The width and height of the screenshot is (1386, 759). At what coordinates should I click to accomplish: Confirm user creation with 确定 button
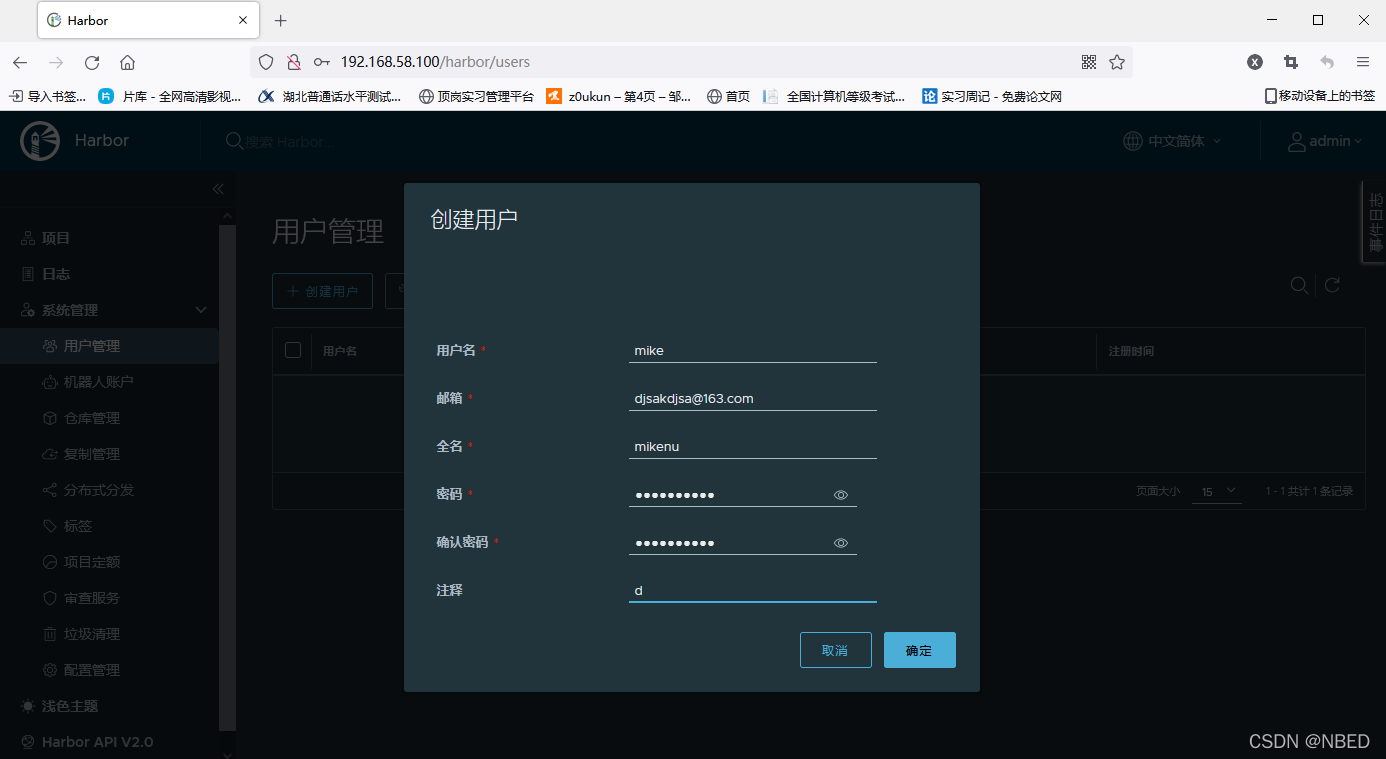(x=919, y=649)
